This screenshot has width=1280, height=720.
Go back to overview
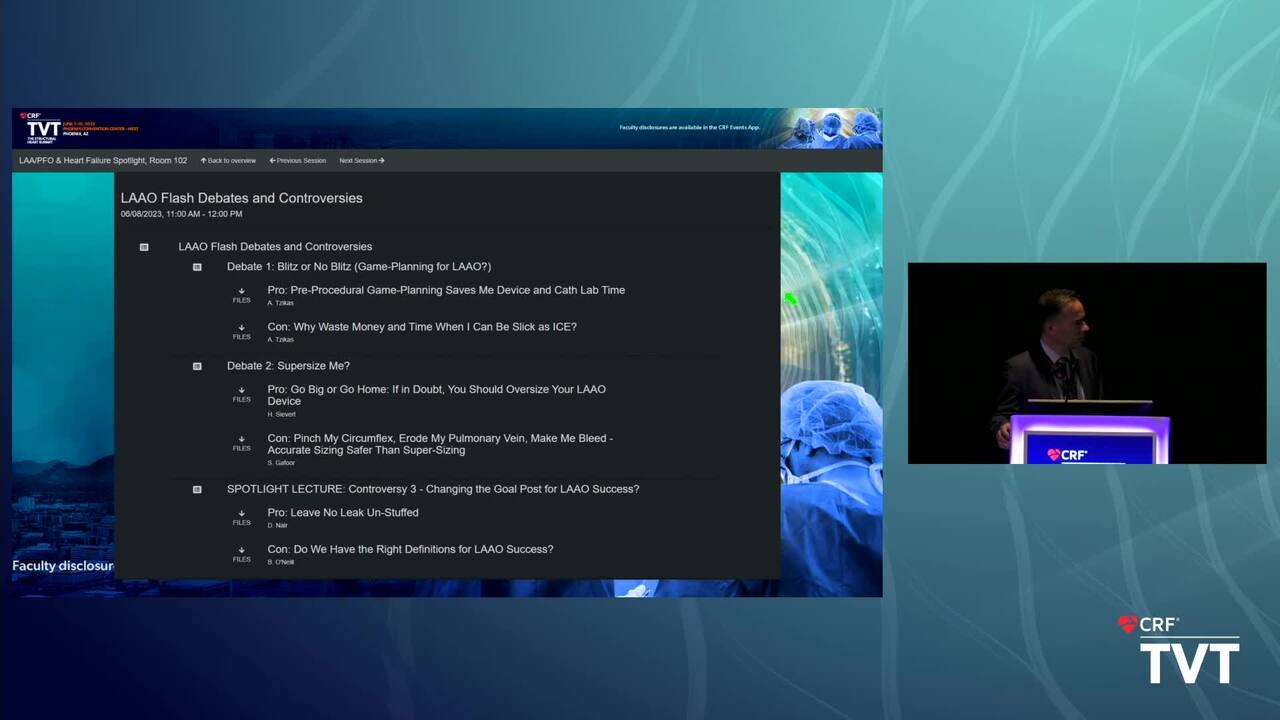click(228, 160)
